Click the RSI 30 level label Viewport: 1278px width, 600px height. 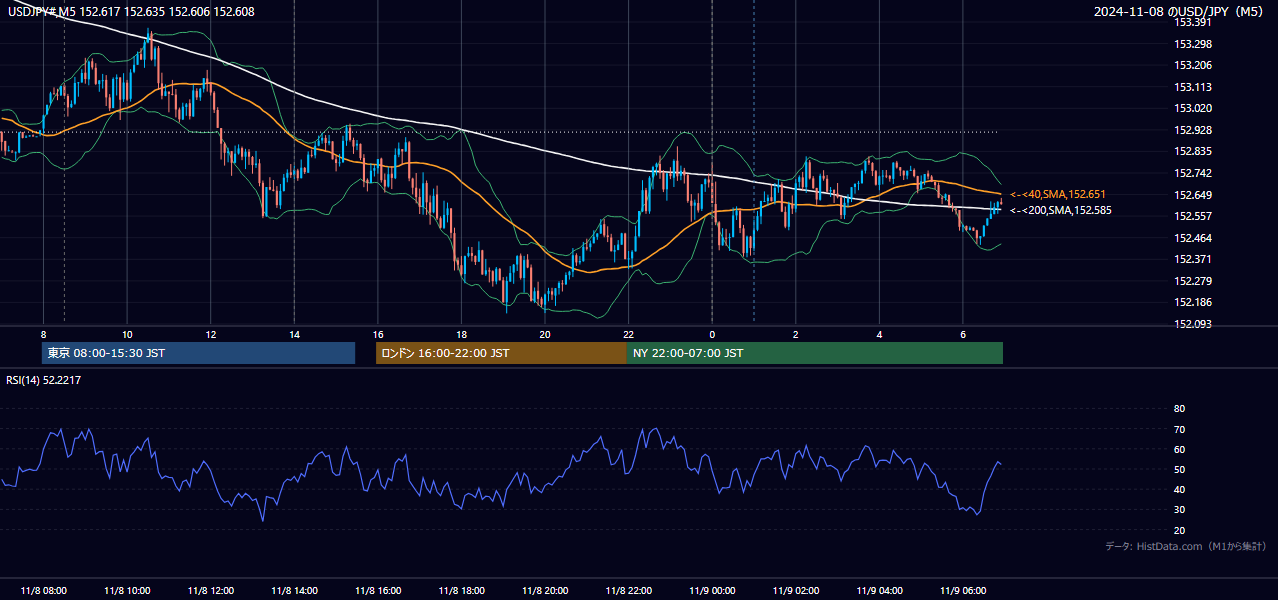click(x=1179, y=510)
